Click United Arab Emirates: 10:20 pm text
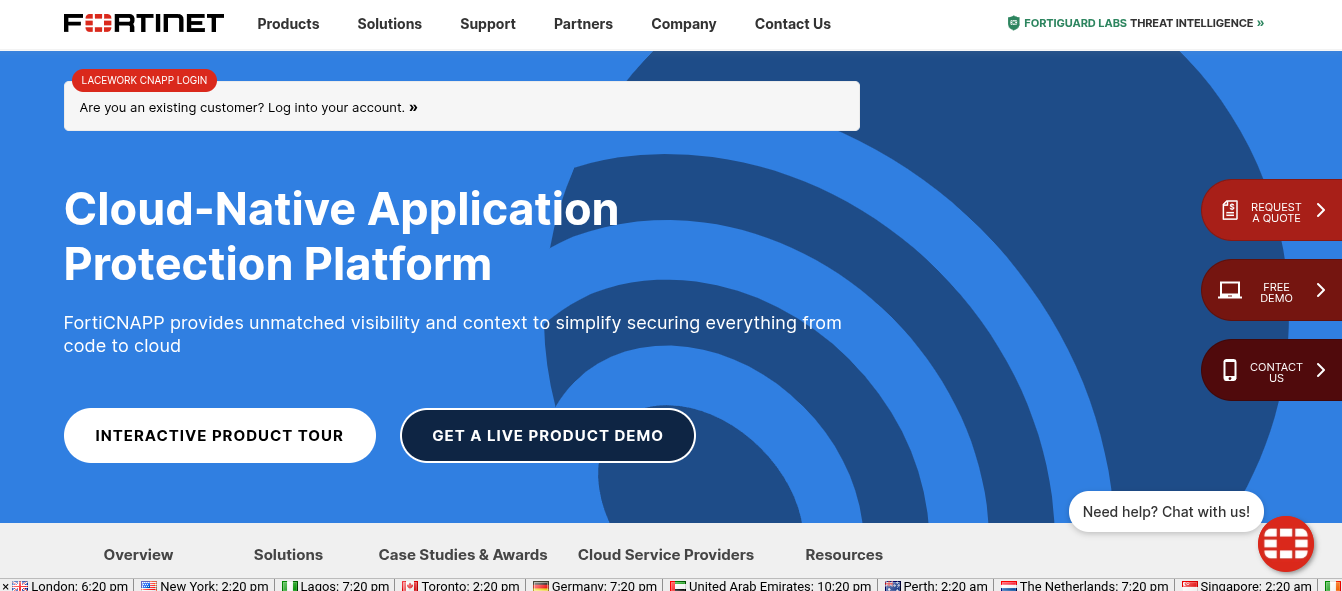1342x591 pixels. [x=781, y=586]
